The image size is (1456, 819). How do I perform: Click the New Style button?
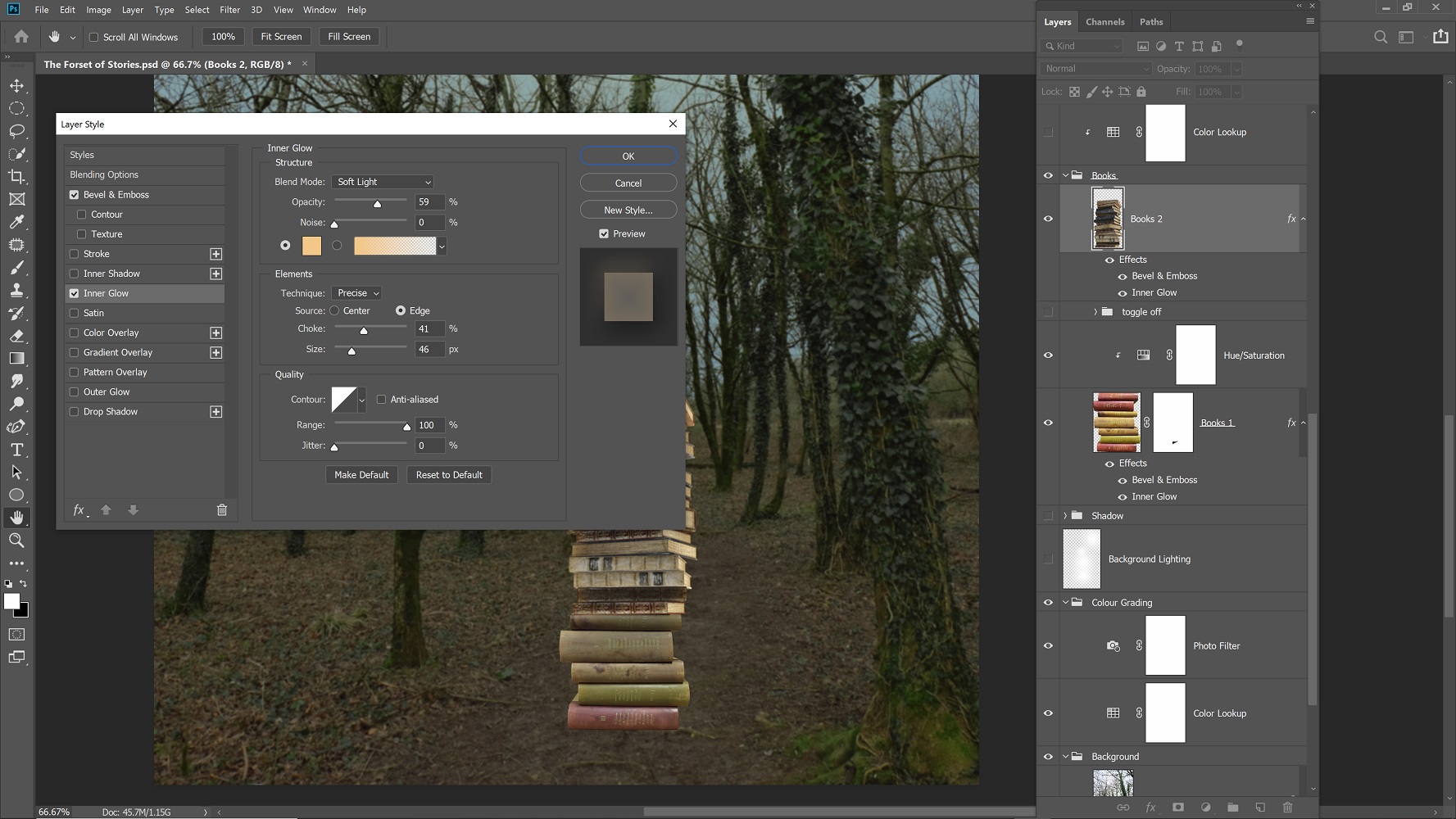628,210
